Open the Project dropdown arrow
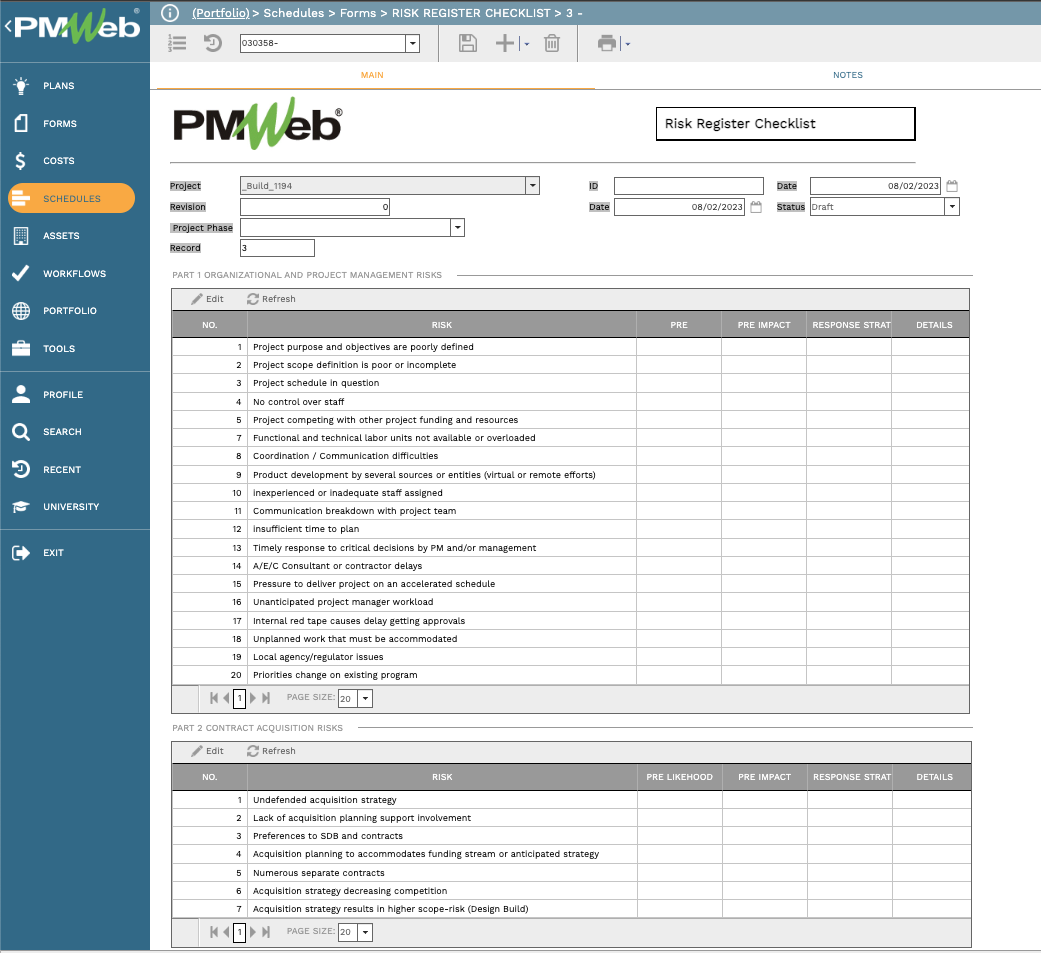1041x953 pixels. click(x=532, y=185)
